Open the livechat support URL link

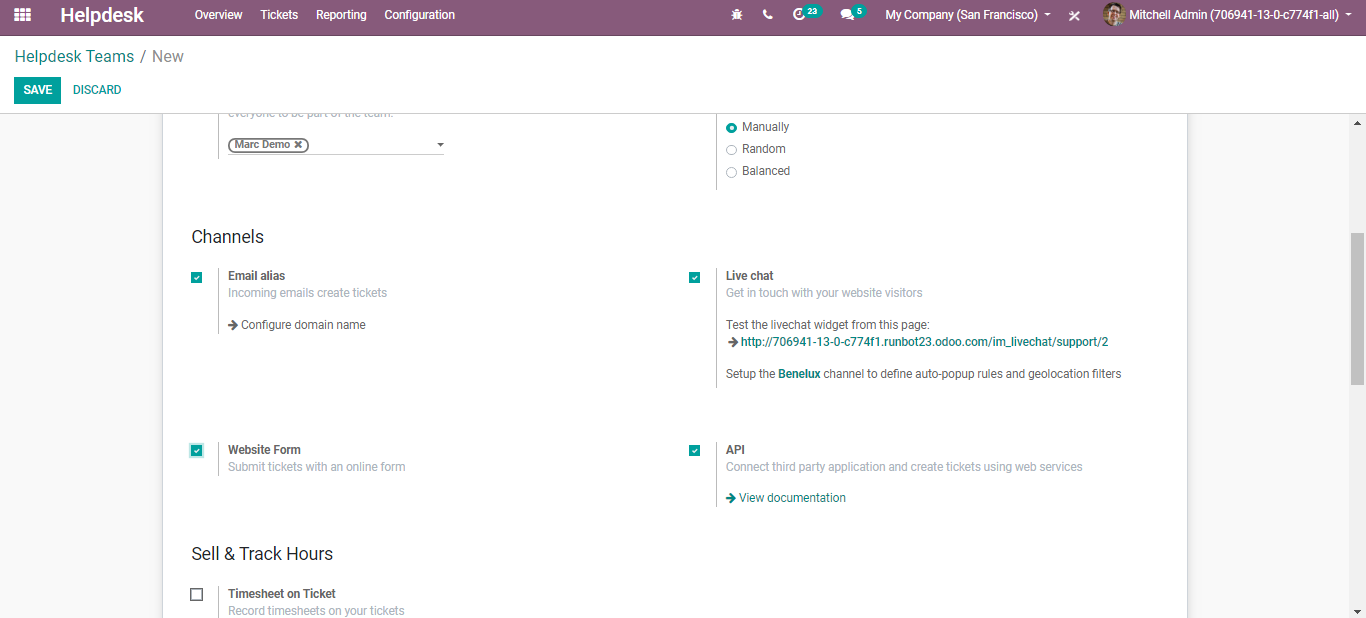point(924,342)
